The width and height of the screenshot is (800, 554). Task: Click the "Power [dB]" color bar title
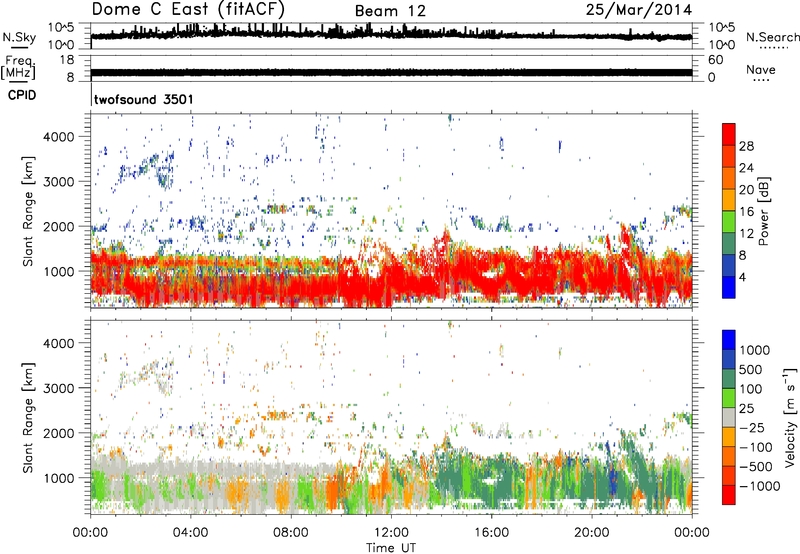(763, 211)
